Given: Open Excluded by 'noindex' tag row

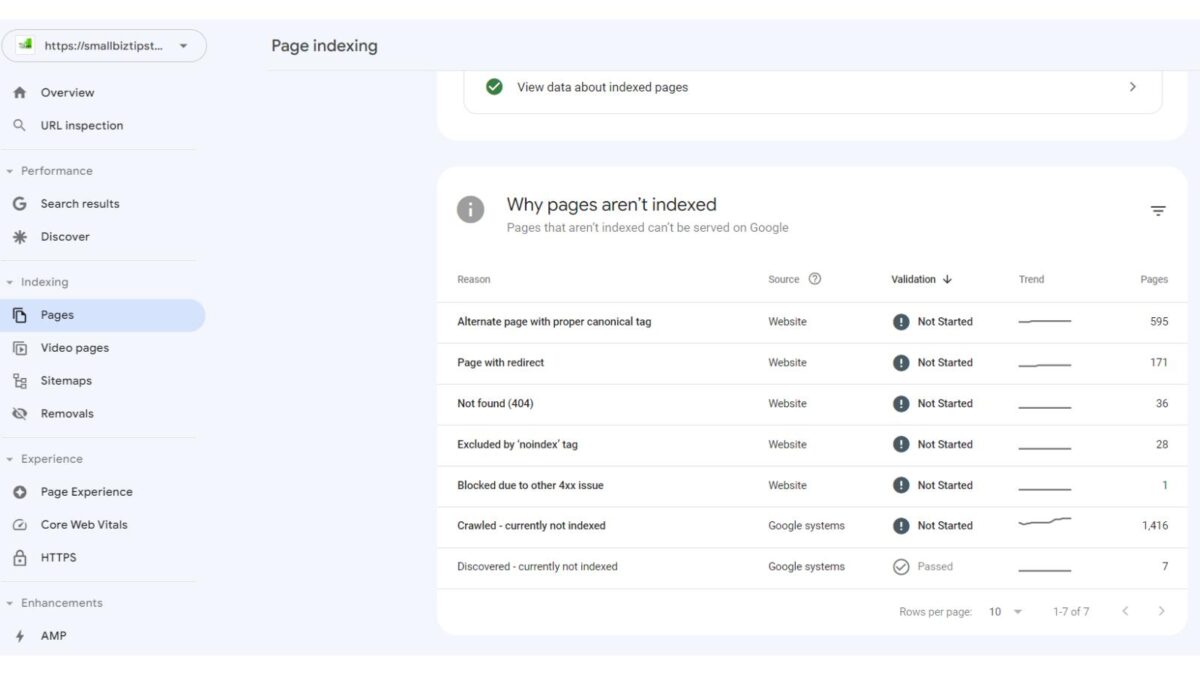Looking at the screenshot, I should click(812, 445).
